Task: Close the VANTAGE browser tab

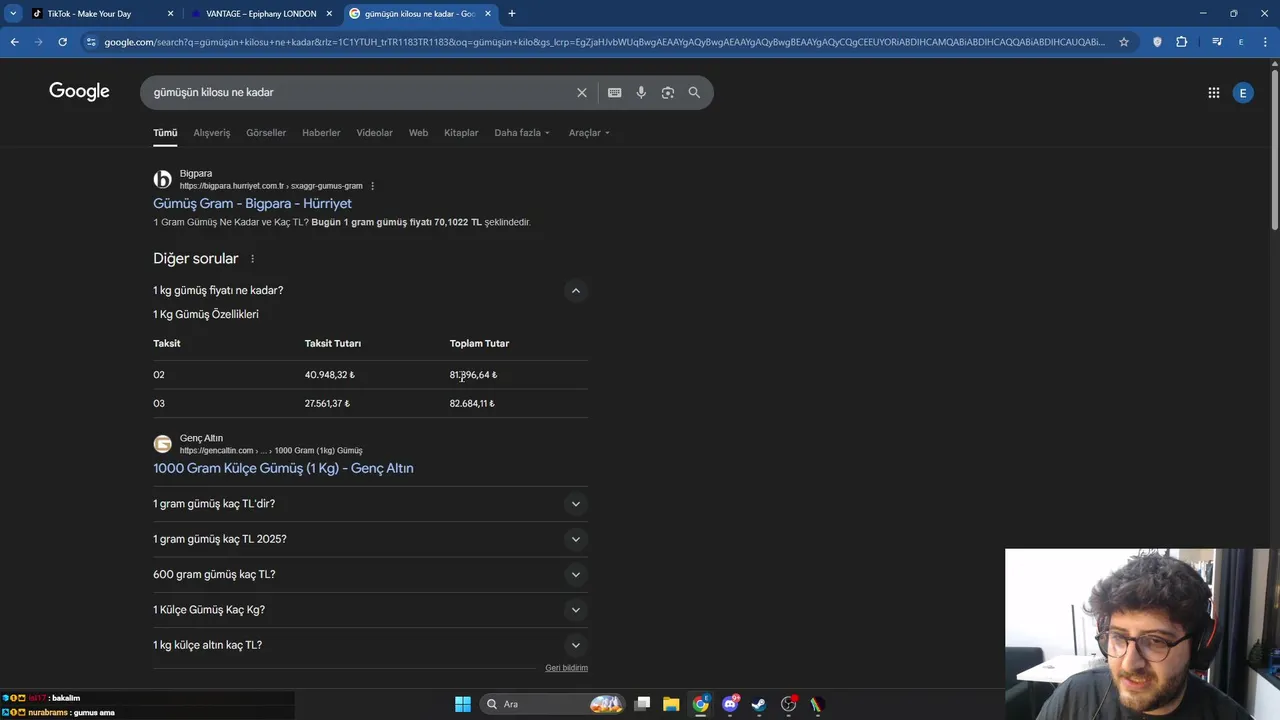Action: tap(329, 13)
